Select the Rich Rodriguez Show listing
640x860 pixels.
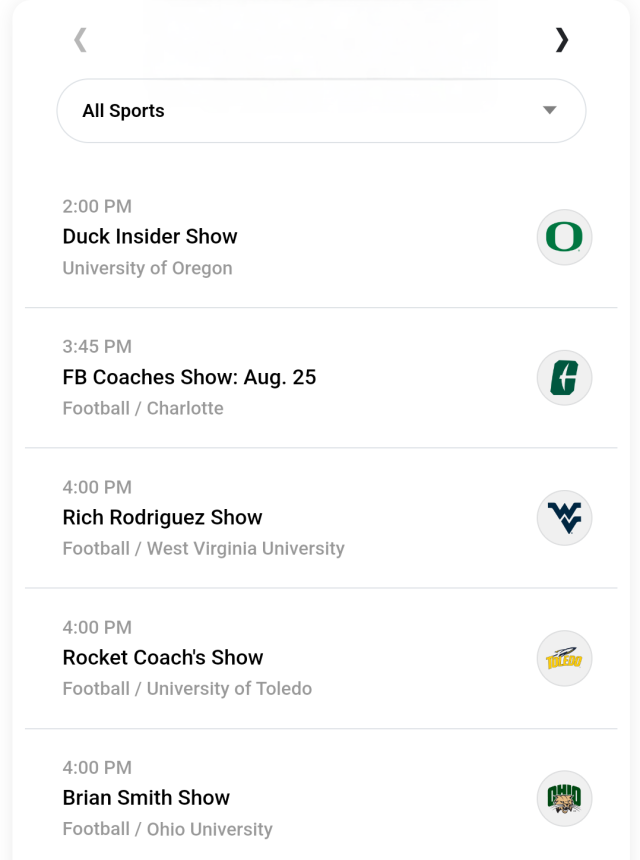tap(162, 517)
